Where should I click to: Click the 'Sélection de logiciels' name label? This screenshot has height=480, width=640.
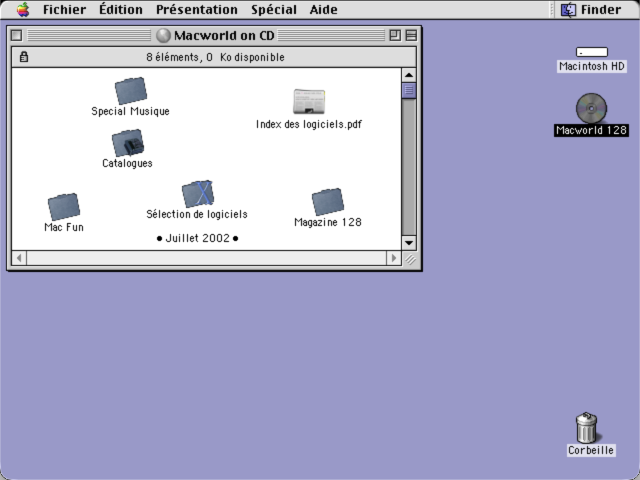click(x=197, y=214)
